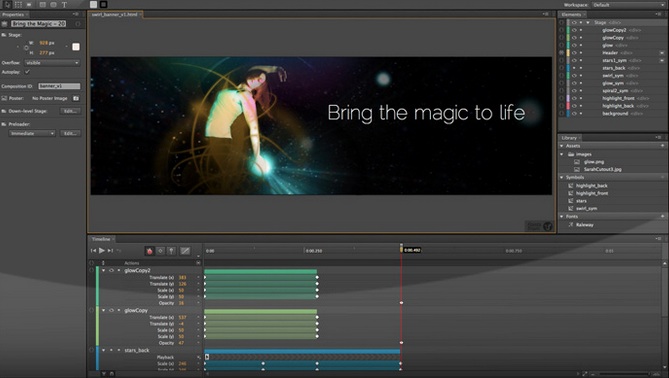Collapse the Assets section in Library
Image resolution: width=669 pixels, height=378 pixels.
point(562,146)
